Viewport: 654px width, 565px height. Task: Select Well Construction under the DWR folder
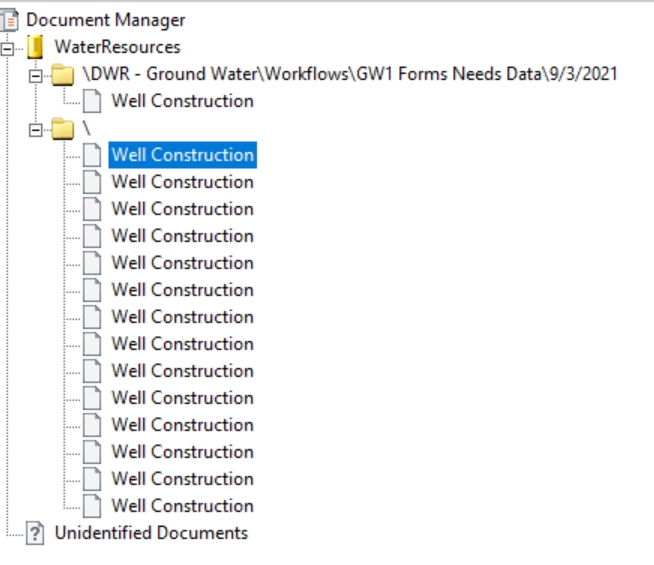pyautogui.click(x=182, y=101)
